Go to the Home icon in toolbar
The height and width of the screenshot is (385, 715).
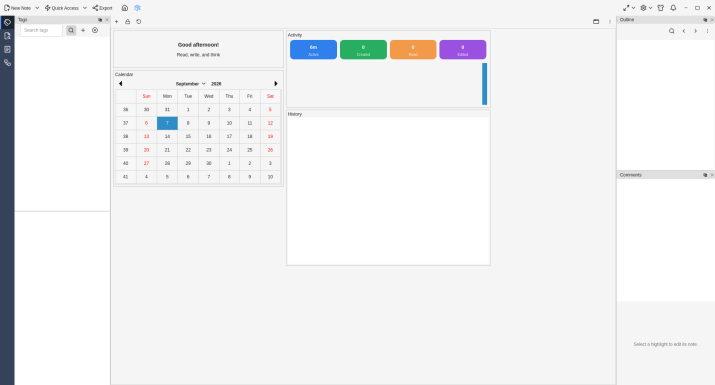(x=125, y=8)
